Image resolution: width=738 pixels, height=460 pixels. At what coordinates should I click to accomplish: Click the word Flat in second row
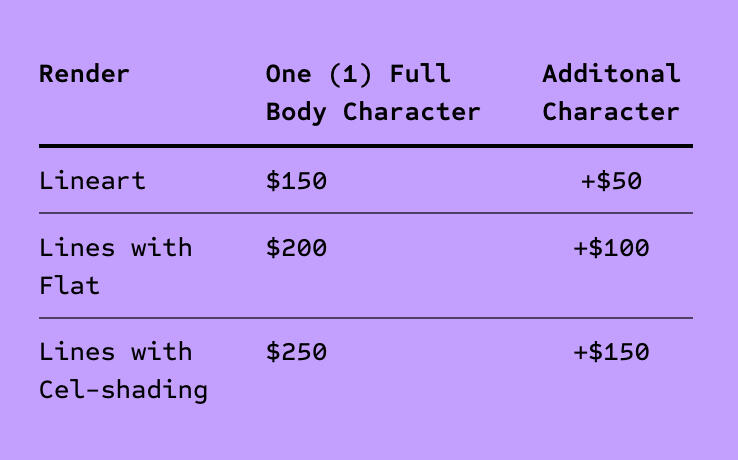pyautogui.click(x=69, y=286)
